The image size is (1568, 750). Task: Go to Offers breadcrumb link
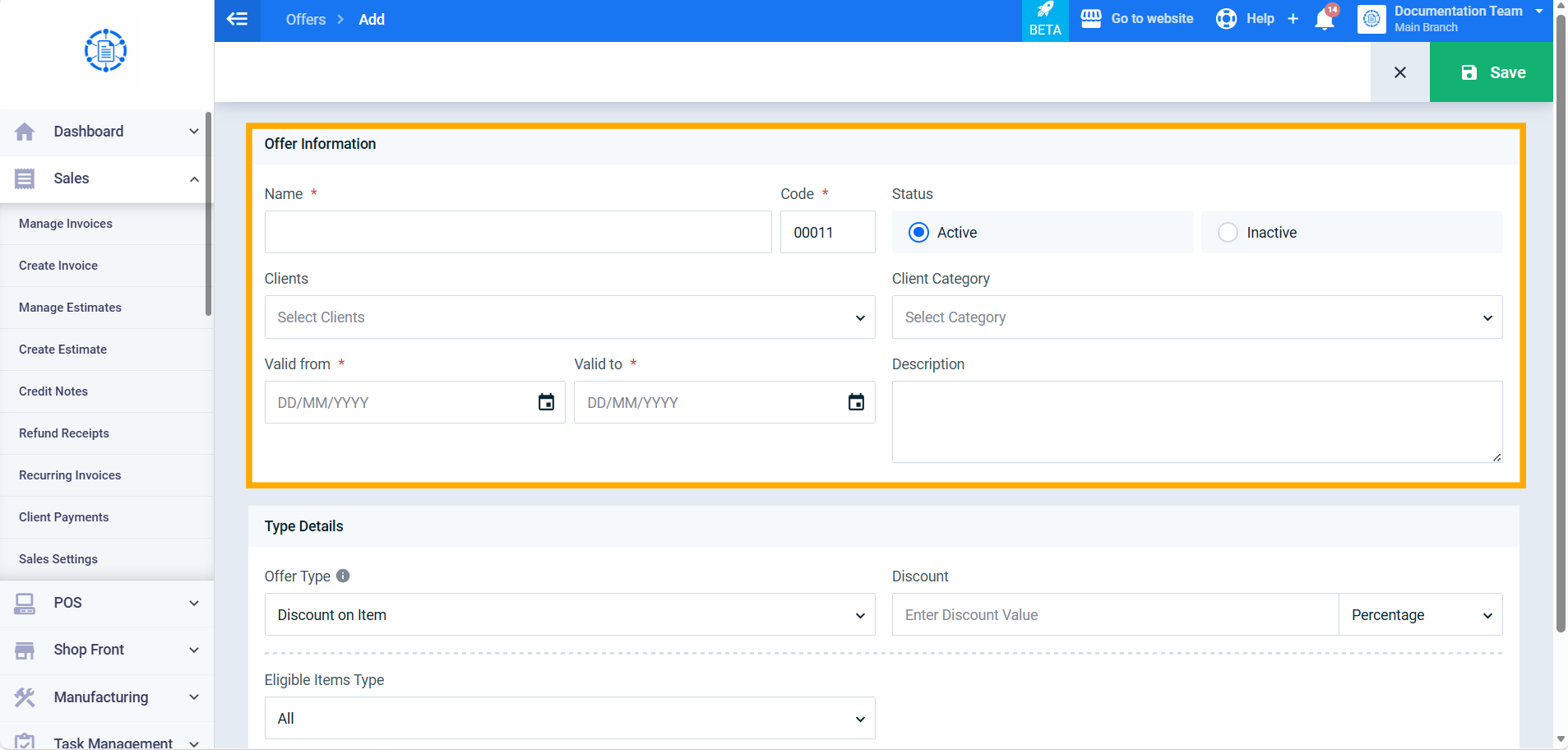click(x=306, y=19)
